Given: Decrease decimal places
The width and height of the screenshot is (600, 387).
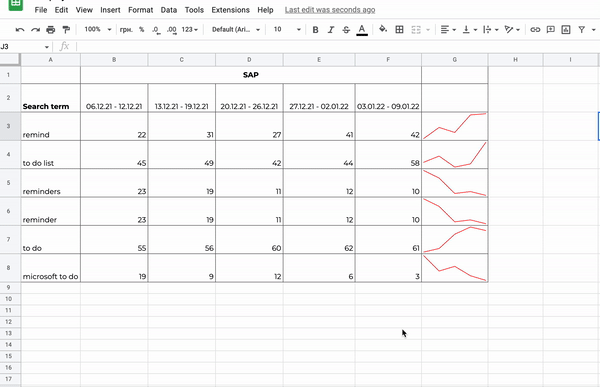Looking at the screenshot, I should click(156, 30).
